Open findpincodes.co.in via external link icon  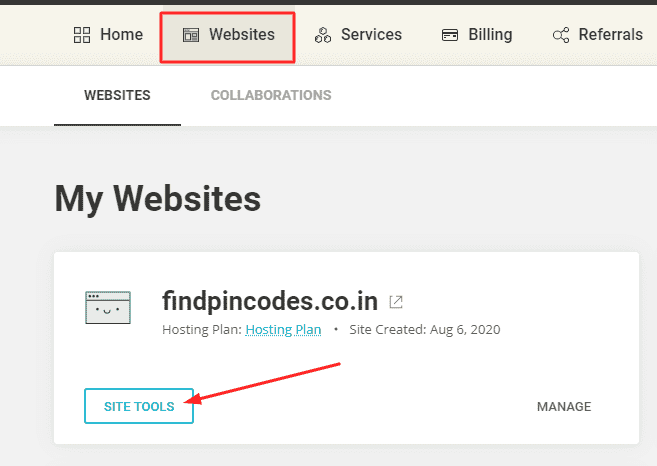[x=396, y=302]
